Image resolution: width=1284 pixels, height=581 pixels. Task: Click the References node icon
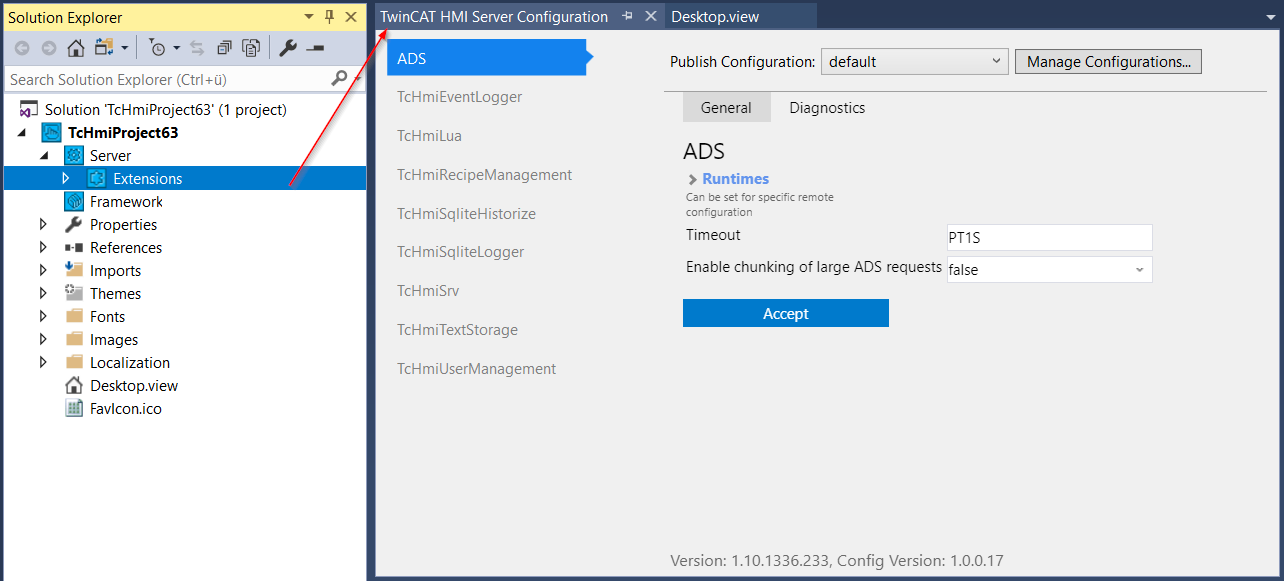(74, 247)
